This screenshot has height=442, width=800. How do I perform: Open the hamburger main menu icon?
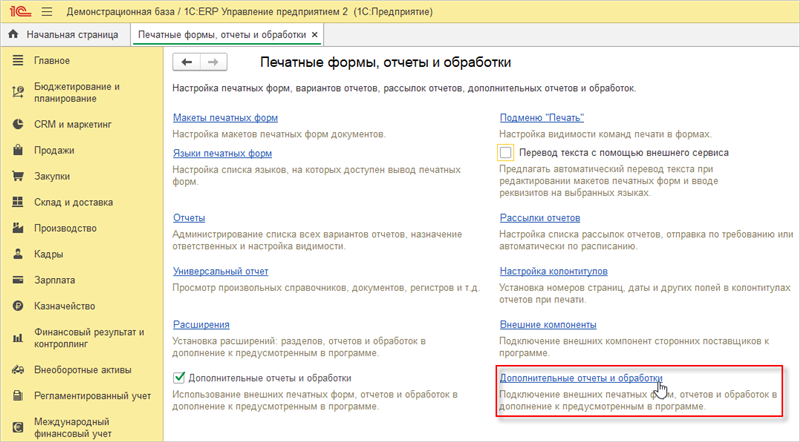(x=45, y=11)
